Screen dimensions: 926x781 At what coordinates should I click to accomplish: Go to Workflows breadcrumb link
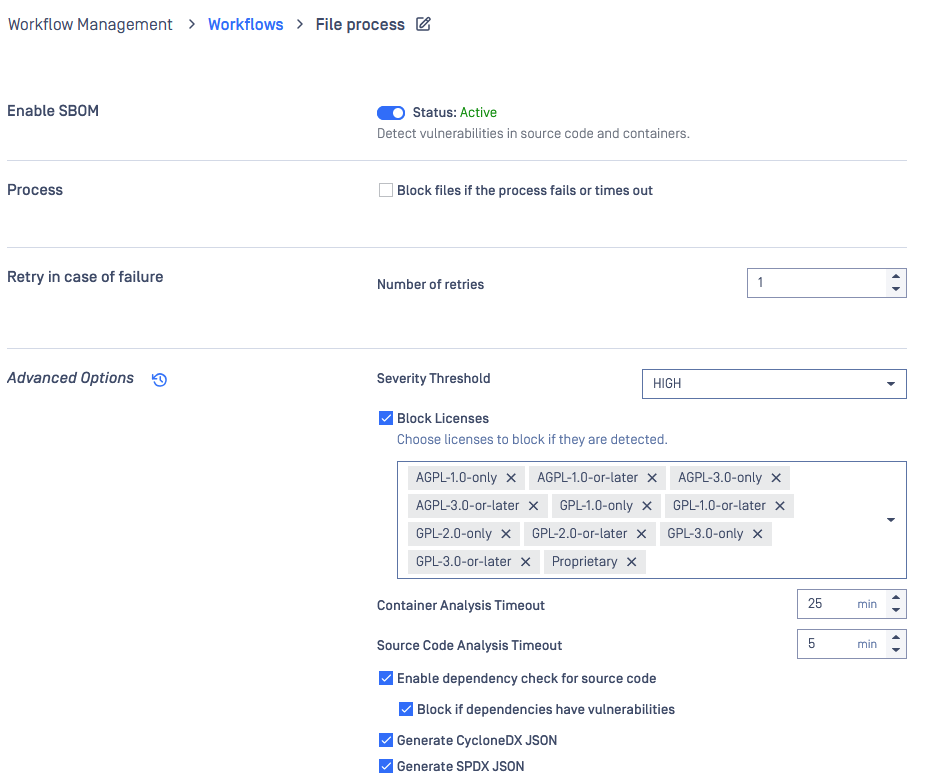245,24
